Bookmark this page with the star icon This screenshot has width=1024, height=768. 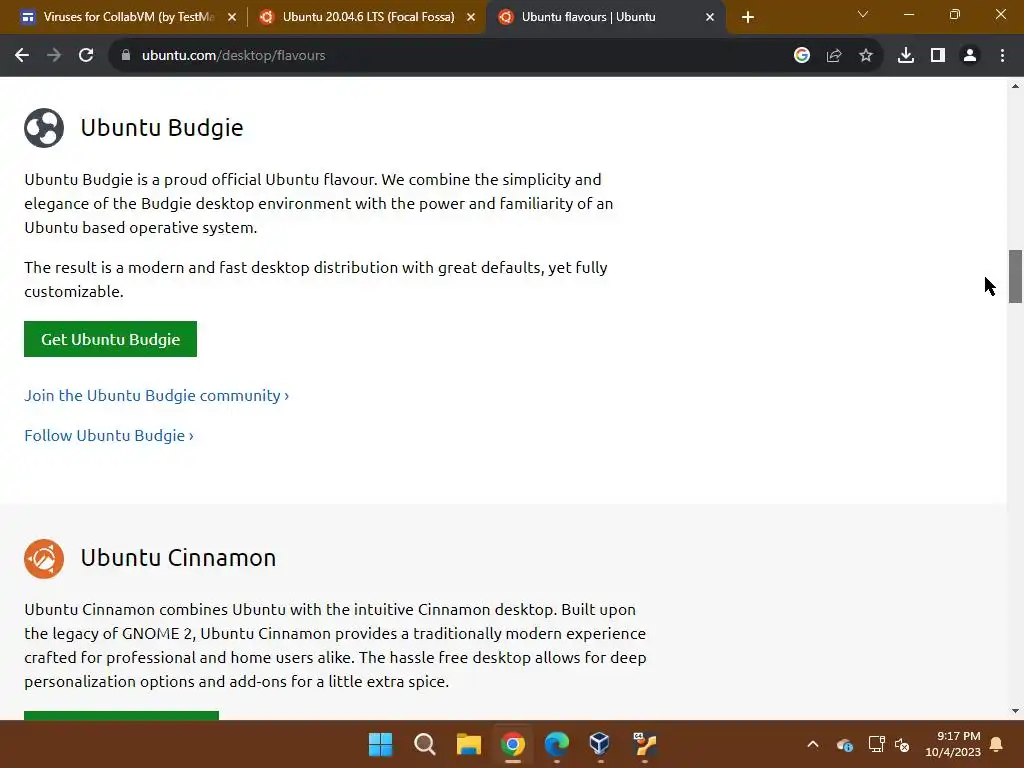[866, 56]
